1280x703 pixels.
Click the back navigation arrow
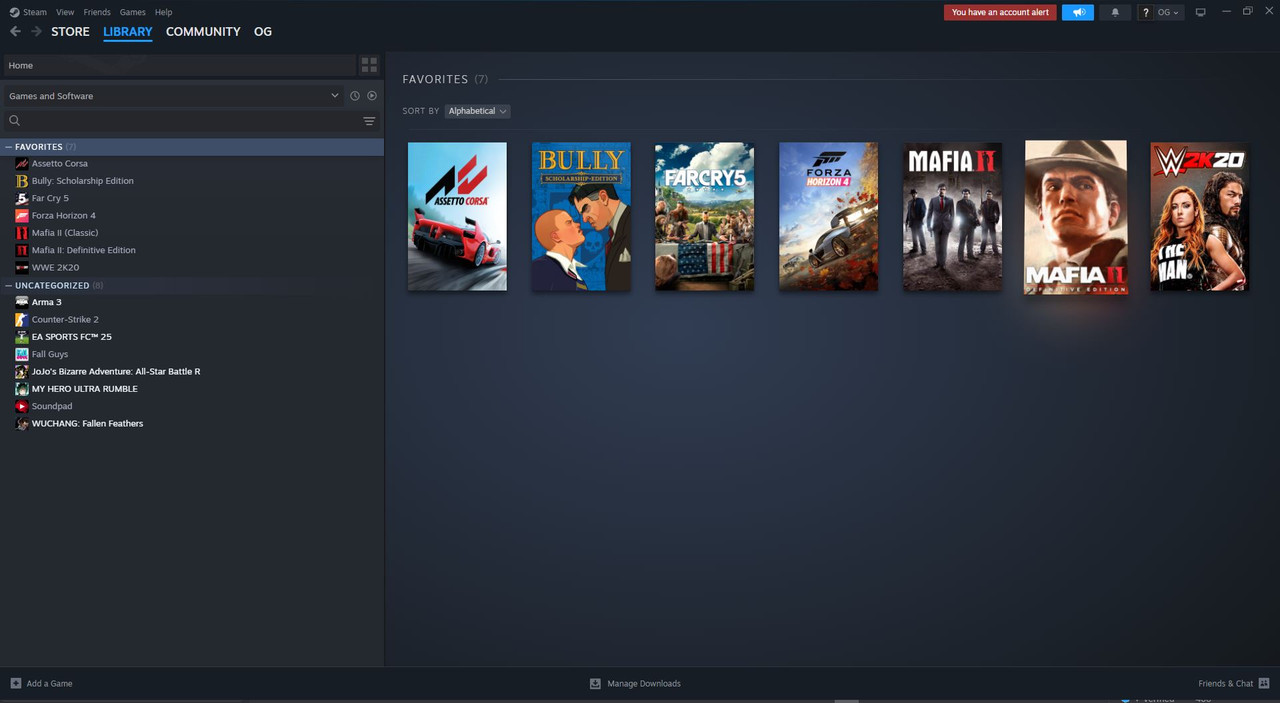pos(15,32)
